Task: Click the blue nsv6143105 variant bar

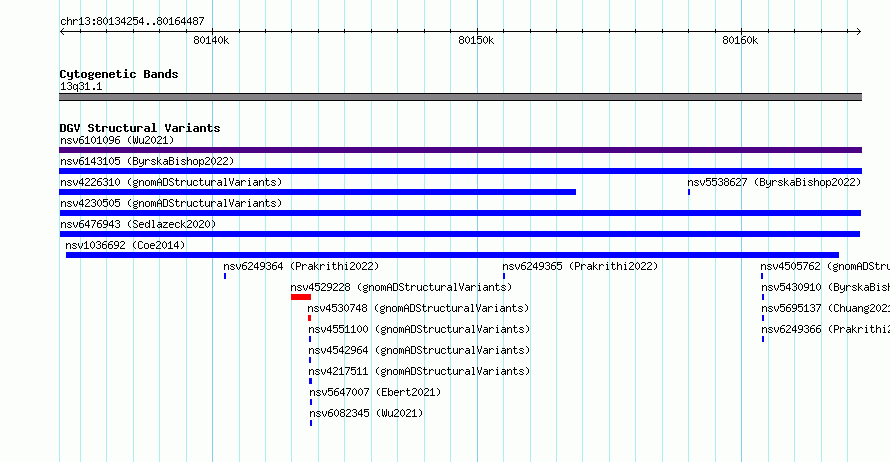Action: pyautogui.click(x=460, y=171)
